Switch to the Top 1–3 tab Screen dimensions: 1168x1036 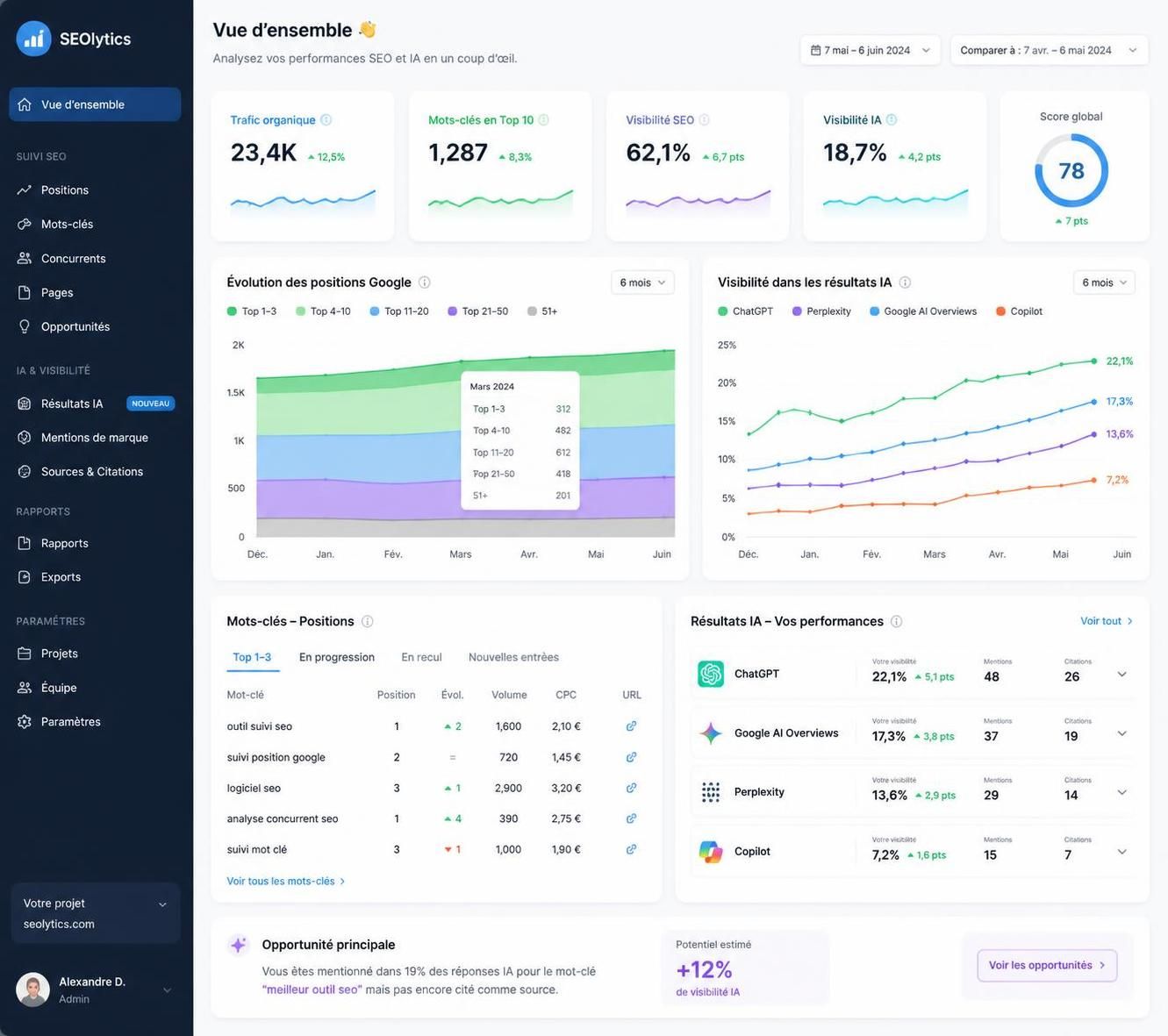(252, 657)
